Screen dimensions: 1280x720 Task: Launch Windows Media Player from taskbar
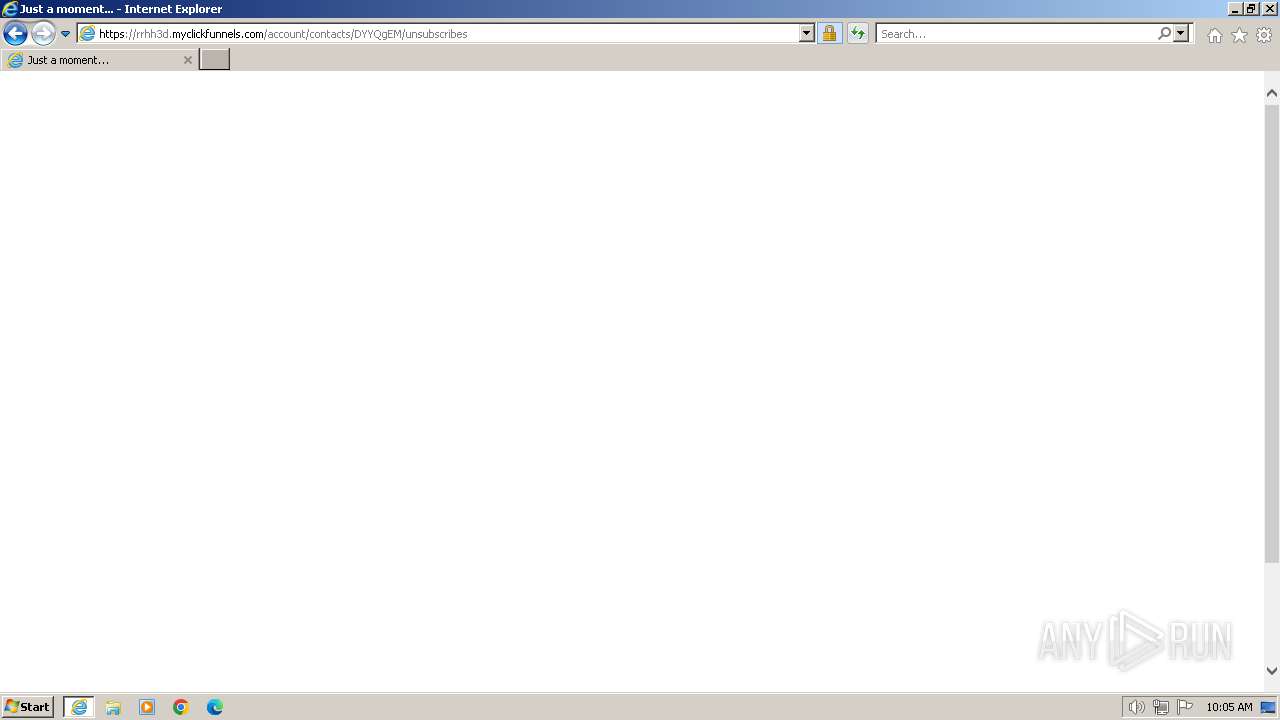click(x=147, y=707)
